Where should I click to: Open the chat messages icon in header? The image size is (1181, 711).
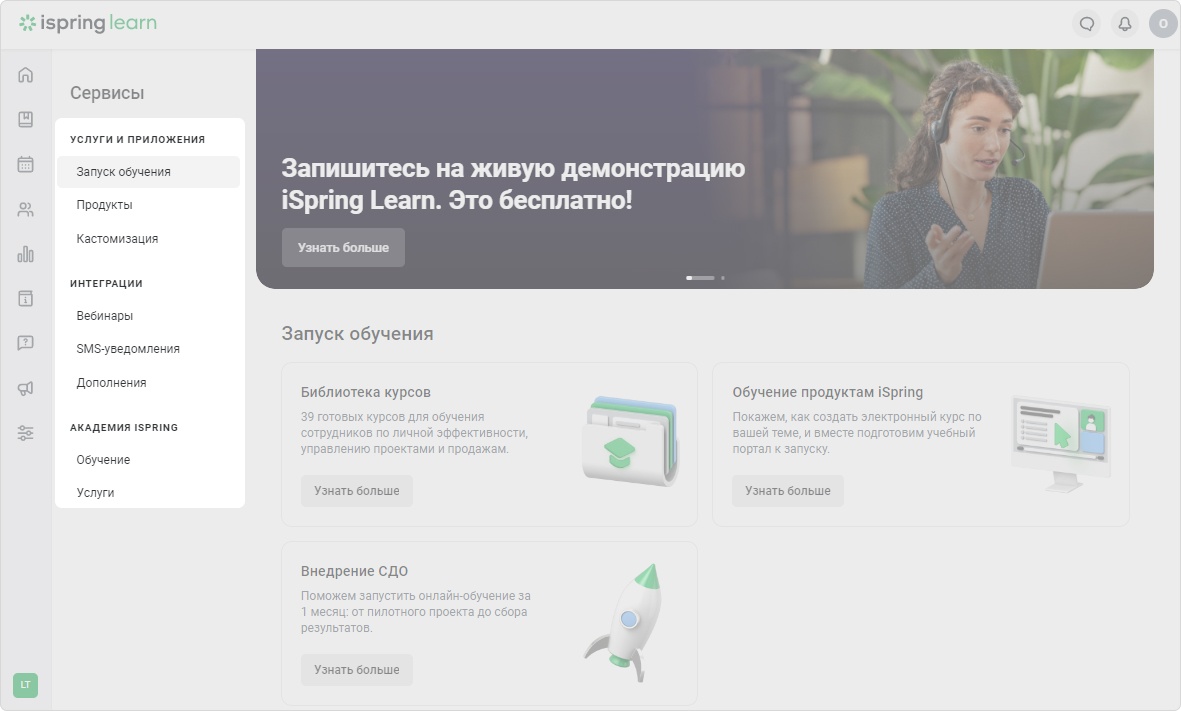[x=1086, y=24]
